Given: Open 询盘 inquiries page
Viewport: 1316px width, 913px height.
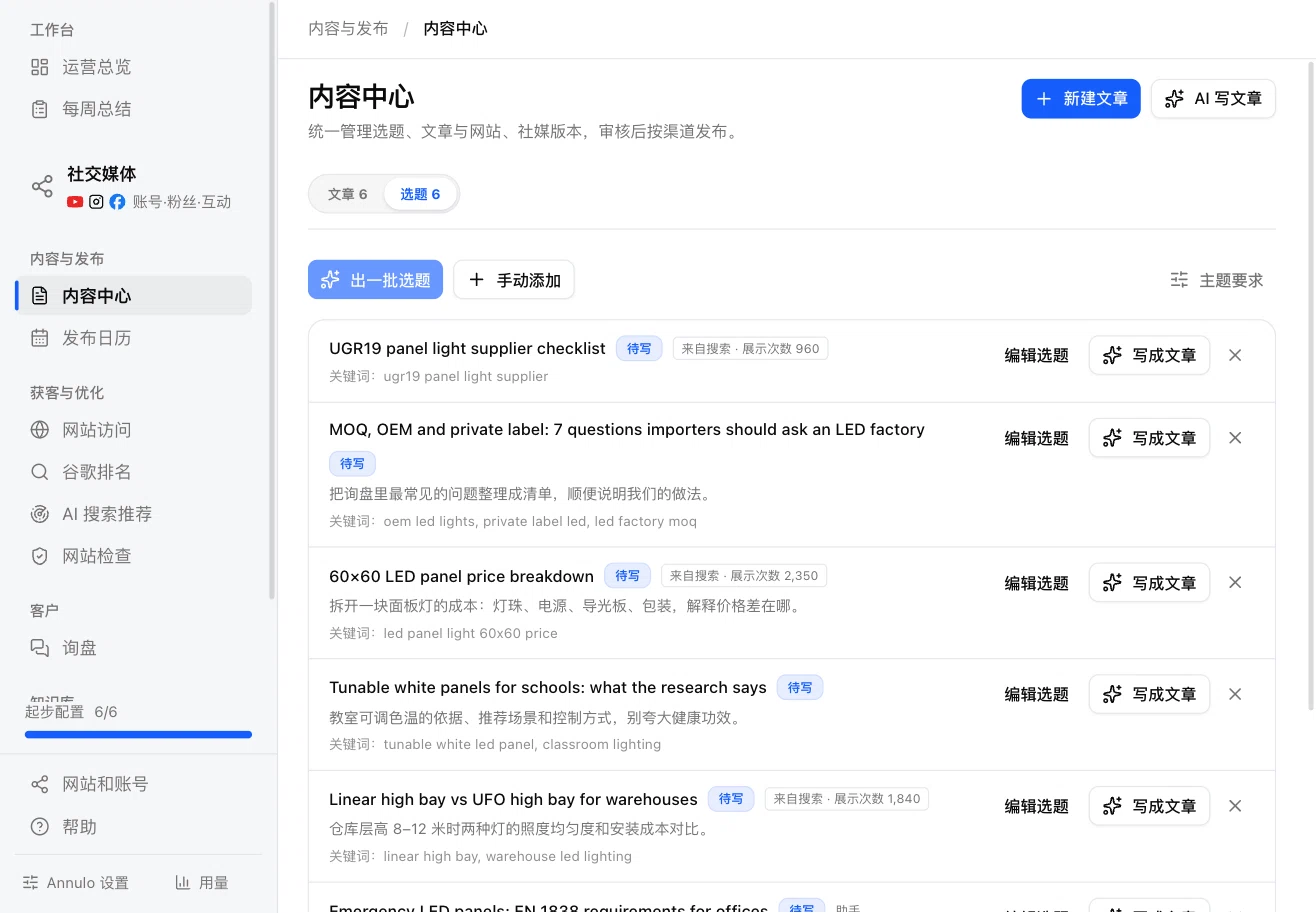Looking at the screenshot, I should pos(133,648).
